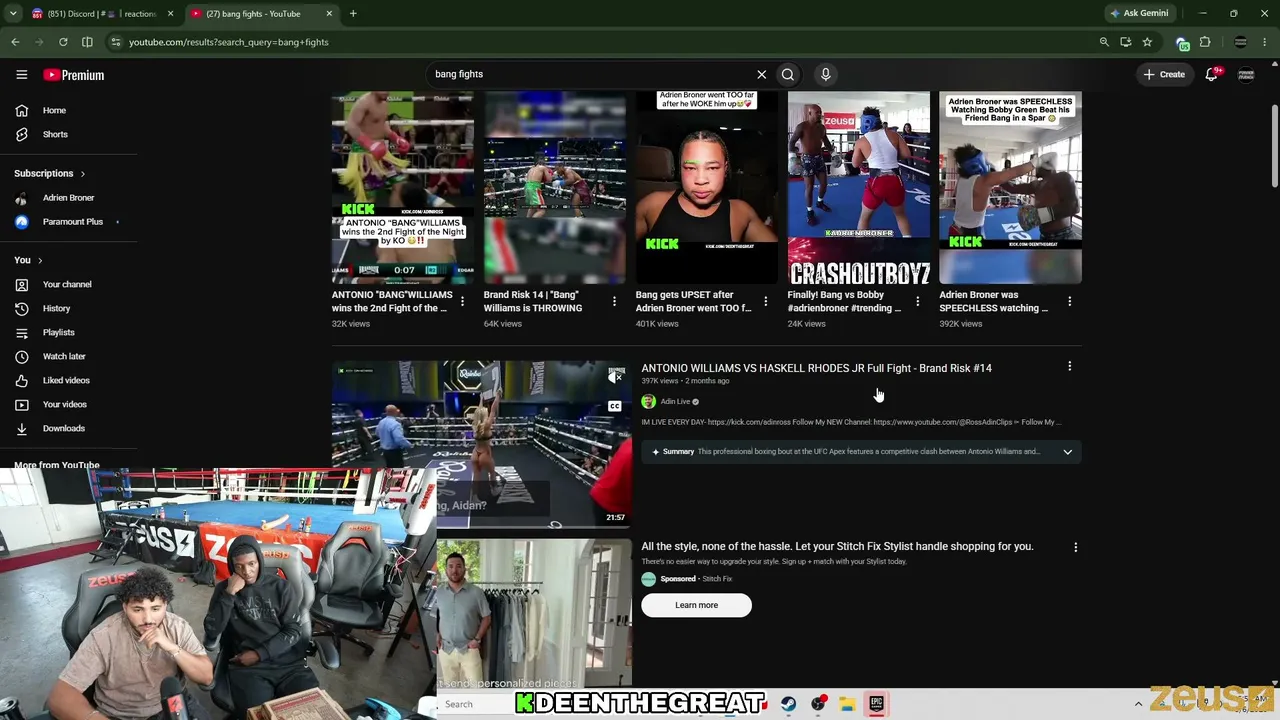Clear the search box with the X

(x=762, y=74)
